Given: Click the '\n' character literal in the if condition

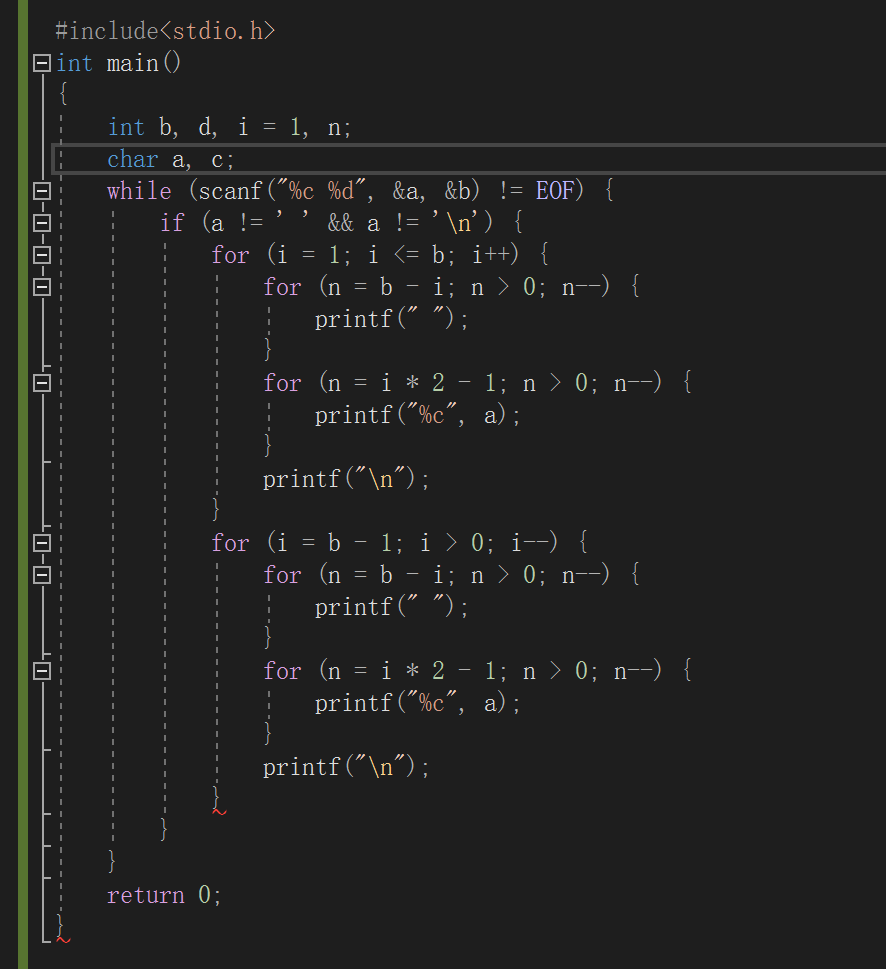Looking at the screenshot, I should 454,222.
